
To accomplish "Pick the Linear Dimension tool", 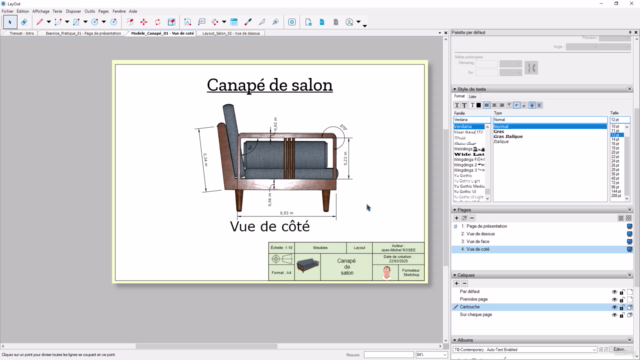I will click(215, 22).
